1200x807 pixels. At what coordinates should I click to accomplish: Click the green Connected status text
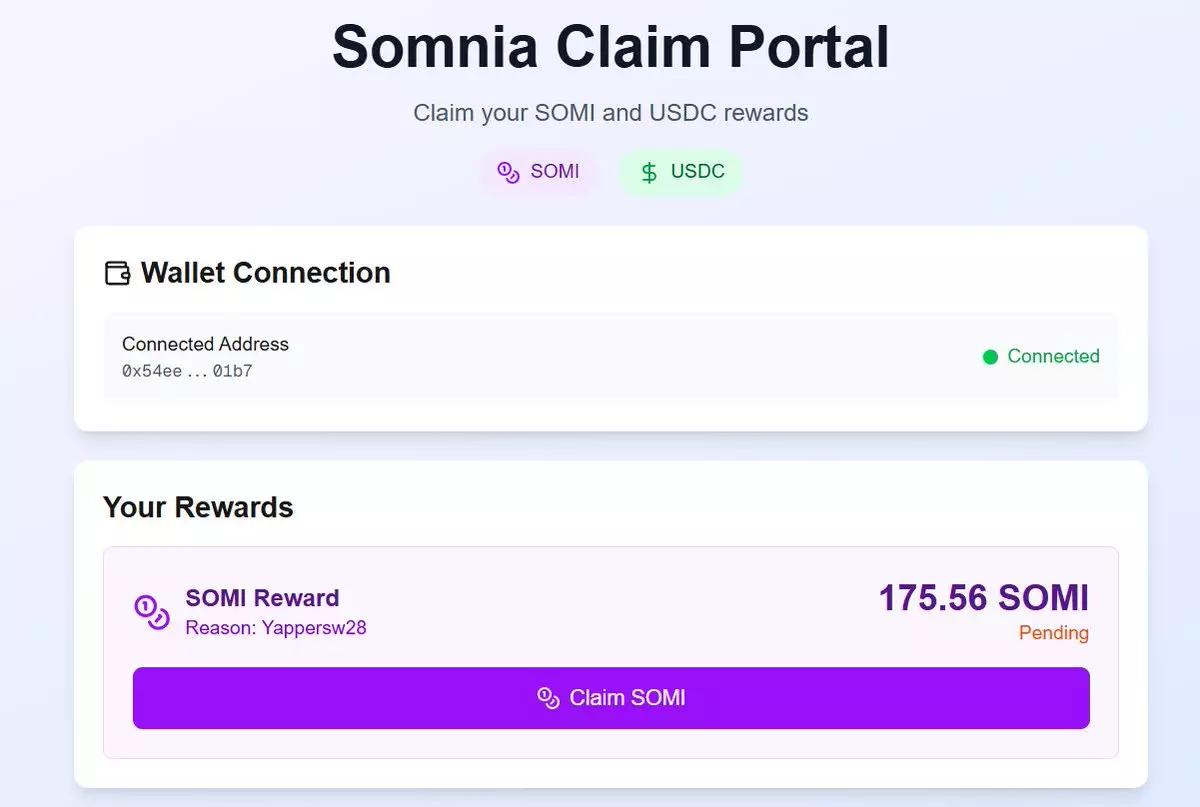(x=1053, y=356)
